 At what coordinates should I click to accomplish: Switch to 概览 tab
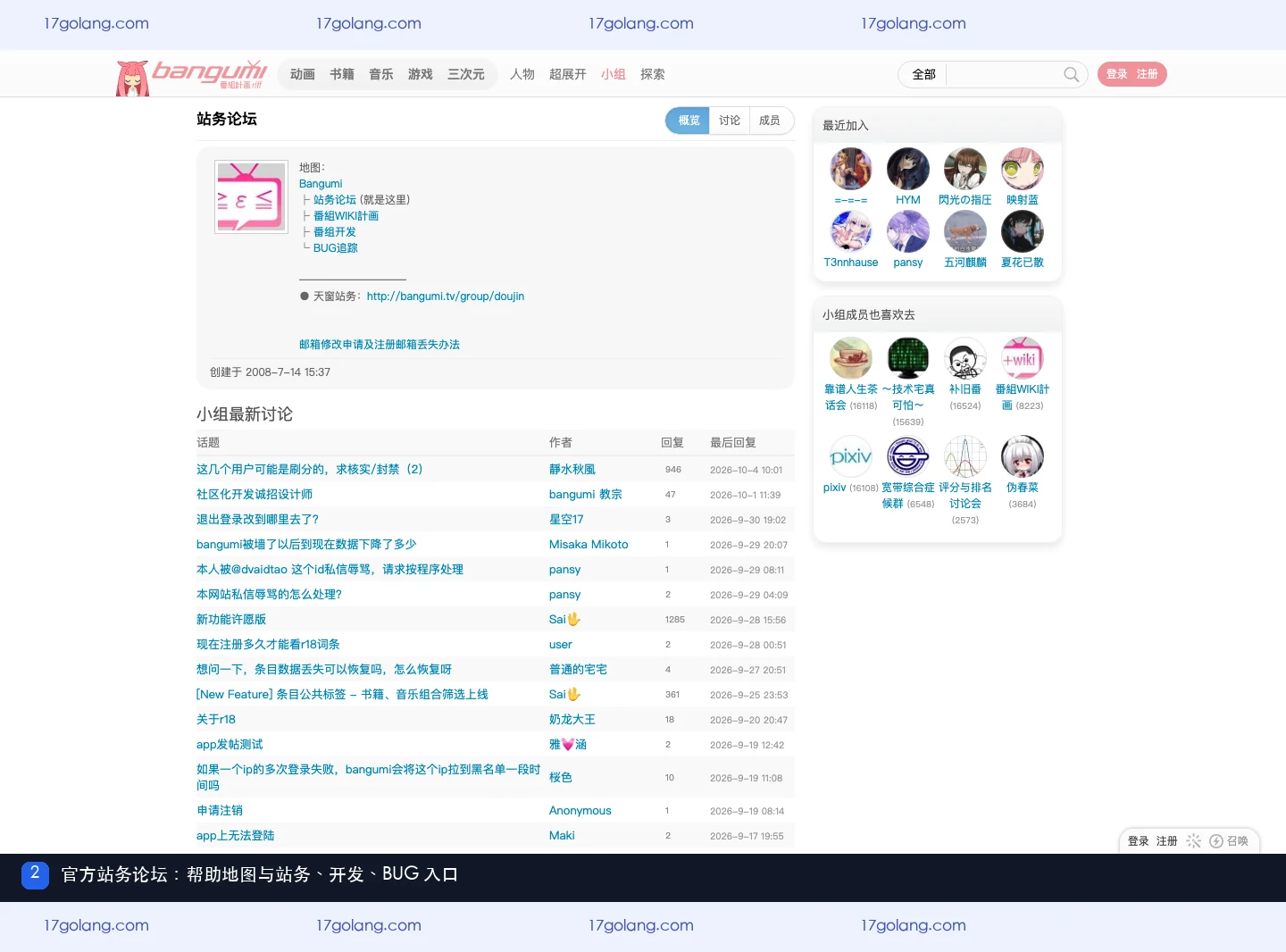(x=688, y=121)
